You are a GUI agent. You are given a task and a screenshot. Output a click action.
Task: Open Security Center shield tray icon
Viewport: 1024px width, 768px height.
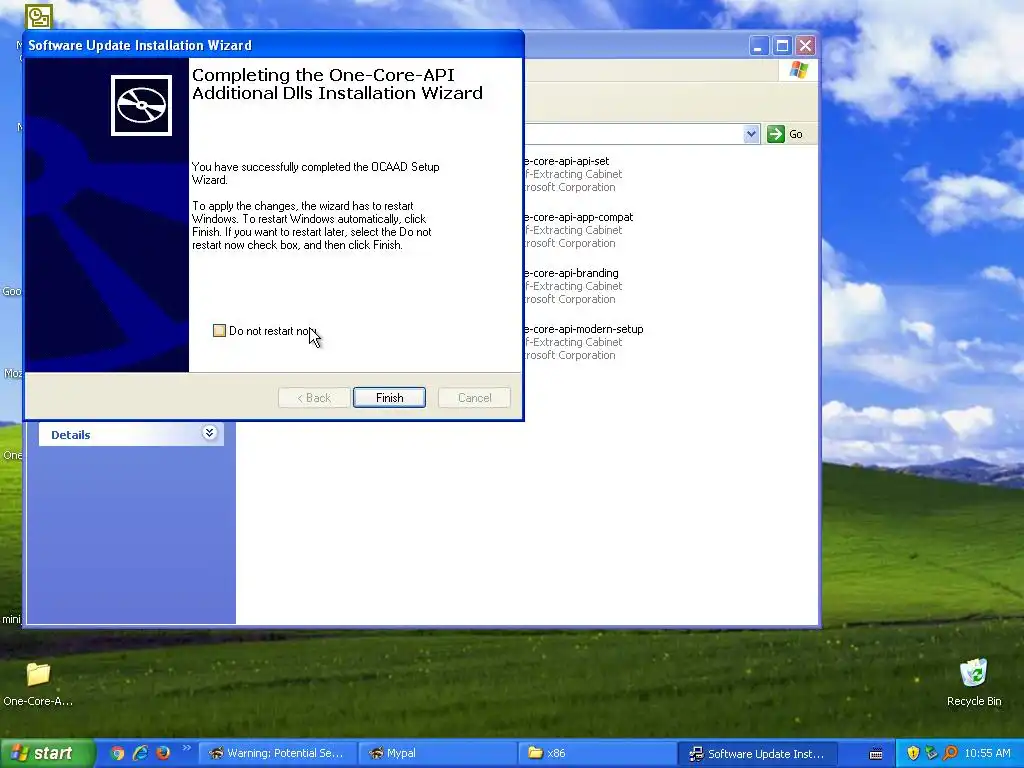tap(913, 753)
